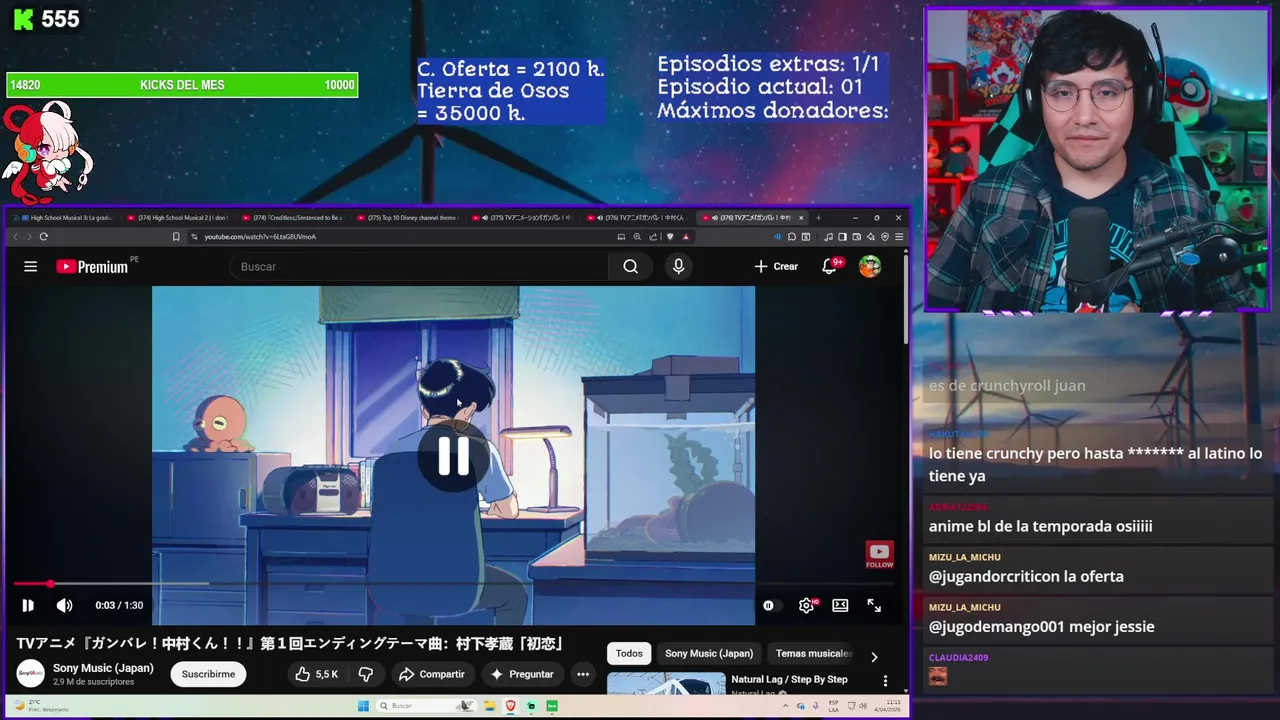Select the Temas musicales filter chip
The image size is (1280, 720).
[812, 654]
